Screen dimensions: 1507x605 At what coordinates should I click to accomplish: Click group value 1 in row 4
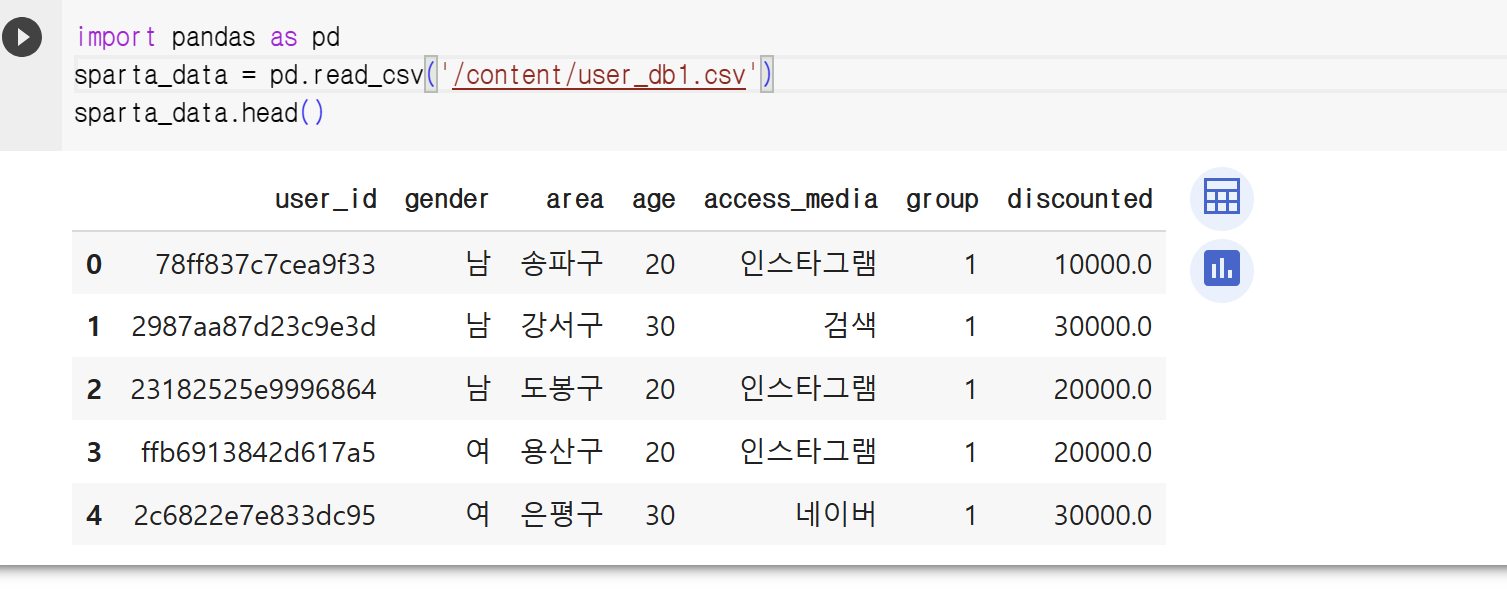pyautogui.click(x=970, y=516)
